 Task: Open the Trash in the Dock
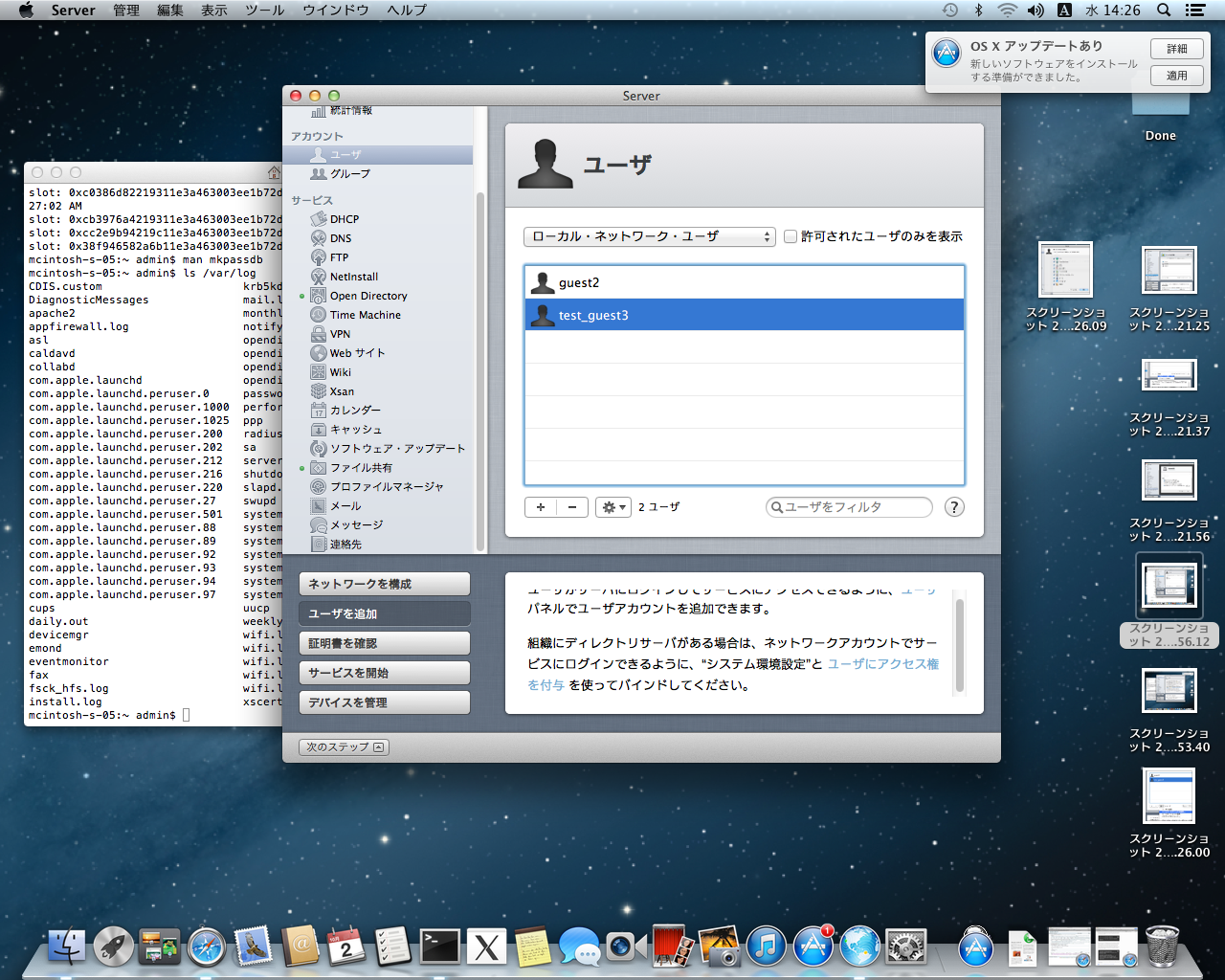1163,947
